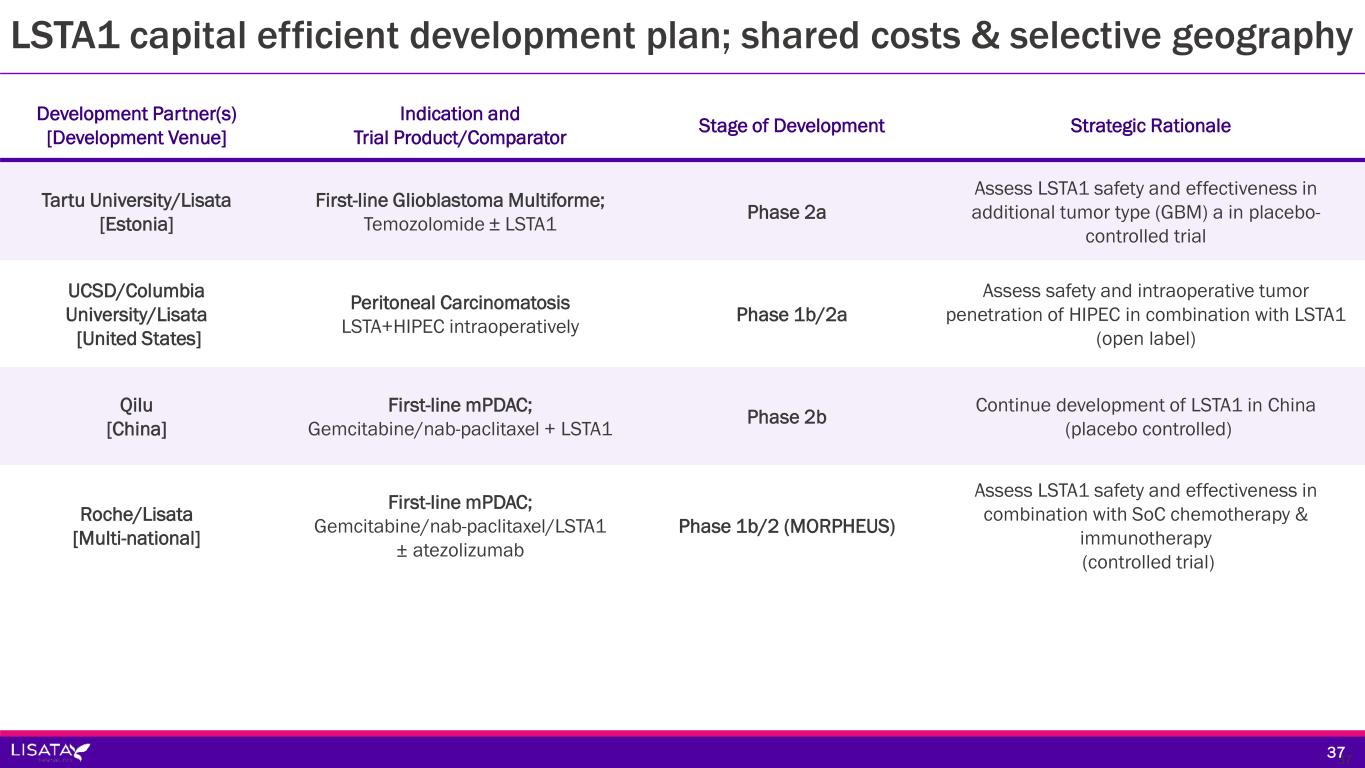Select the Phase 2b stage cell
Viewport: 1365px width, 768px height.
pyautogui.click(x=786, y=417)
